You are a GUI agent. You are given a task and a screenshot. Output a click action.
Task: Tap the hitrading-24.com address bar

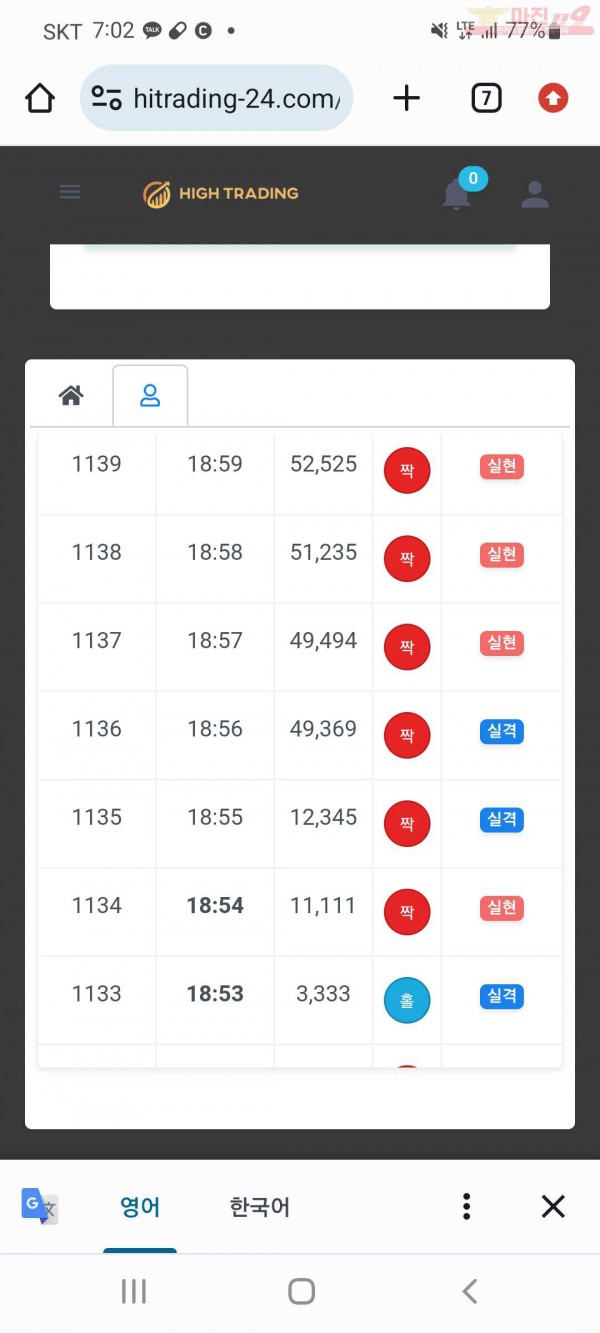(x=216, y=98)
